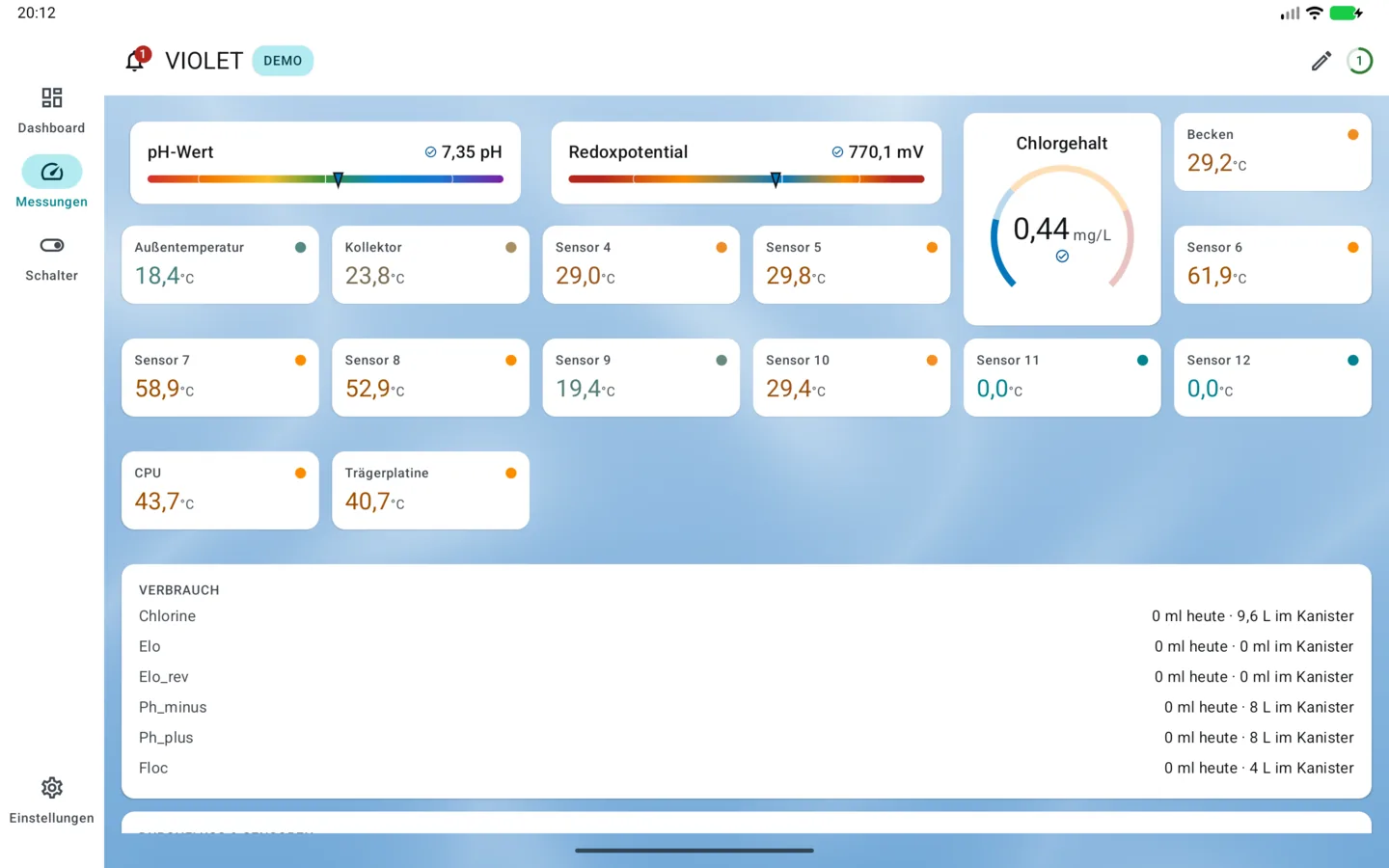Click the verified check icon beside 7,35 pH
The height and width of the screenshot is (868, 1389).
pyautogui.click(x=430, y=152)
